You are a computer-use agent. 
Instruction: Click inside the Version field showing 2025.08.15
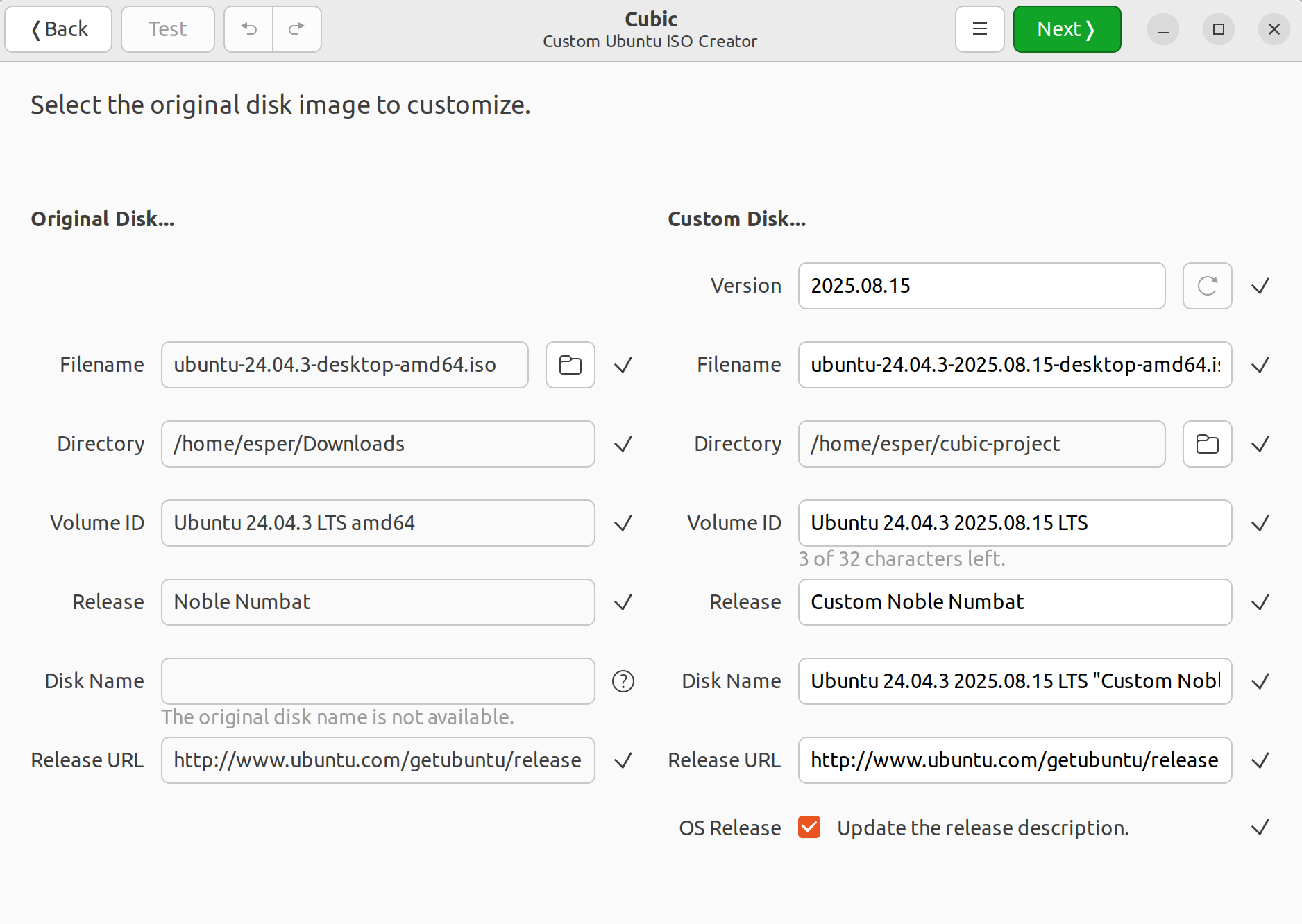point(981,285)
